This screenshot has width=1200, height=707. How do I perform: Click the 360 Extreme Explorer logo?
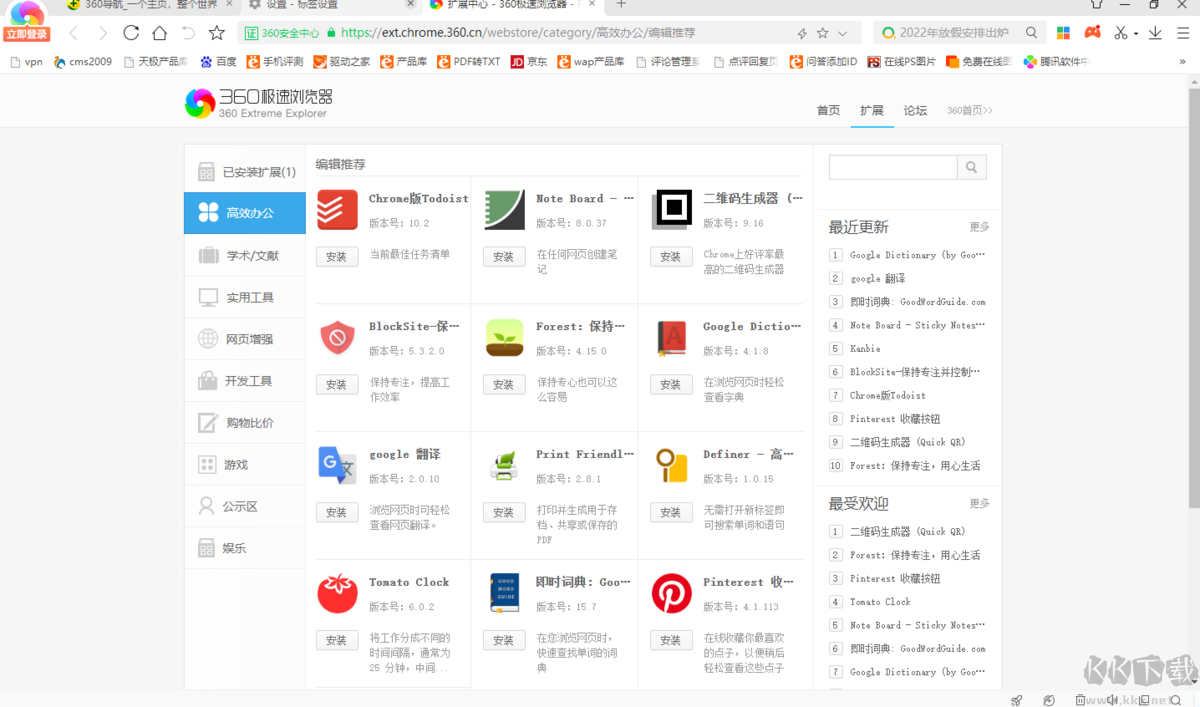[258, 103]
